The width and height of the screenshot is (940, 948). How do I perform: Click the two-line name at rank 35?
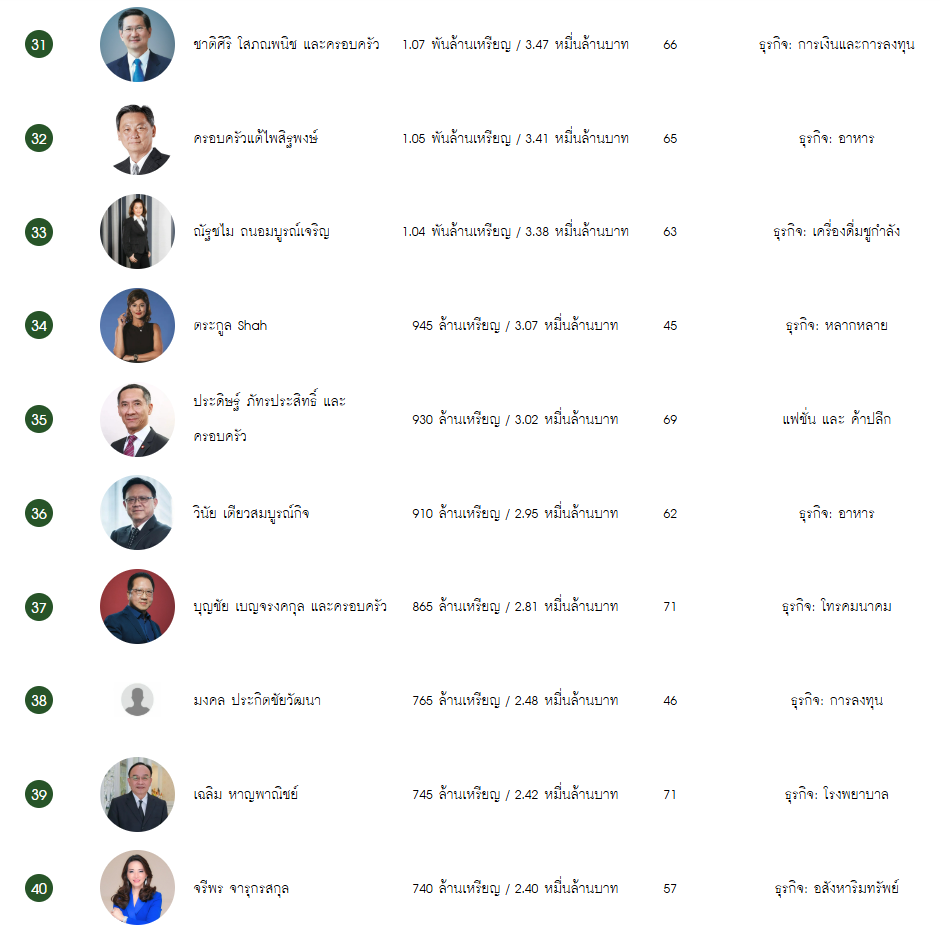tap(269, 418)
